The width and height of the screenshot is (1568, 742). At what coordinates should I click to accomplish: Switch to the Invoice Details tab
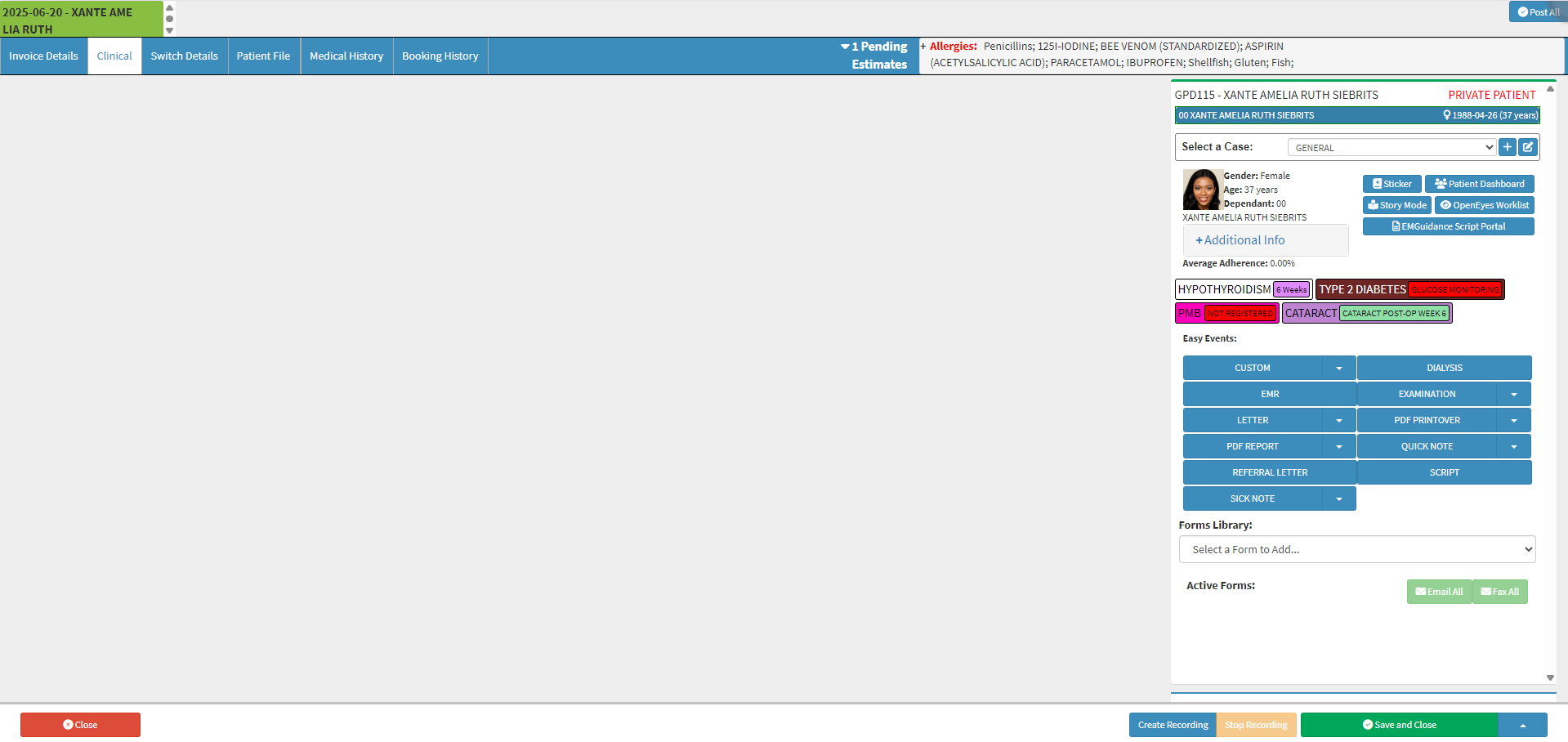click(44, 56)
